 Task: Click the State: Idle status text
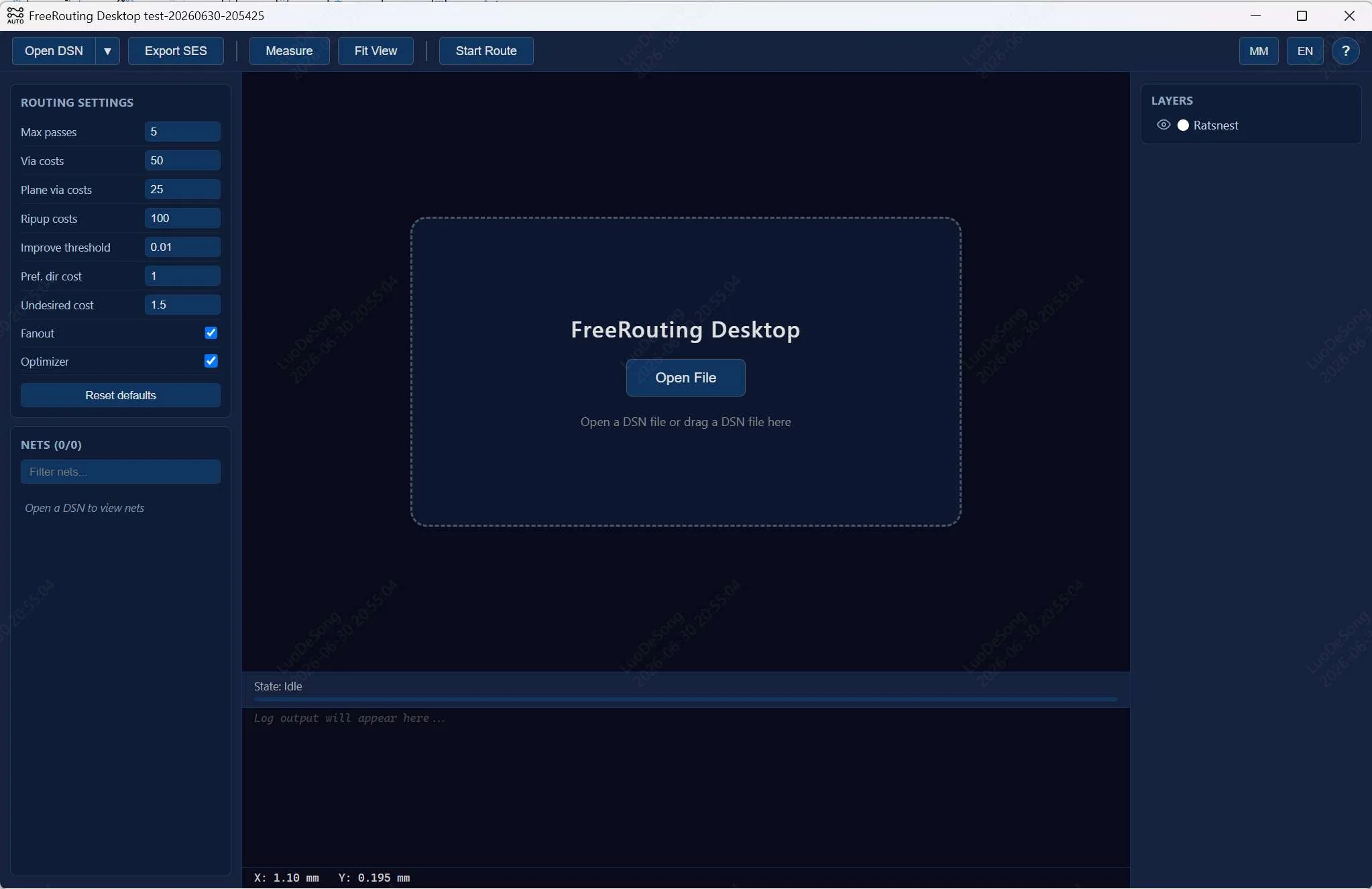278,686
